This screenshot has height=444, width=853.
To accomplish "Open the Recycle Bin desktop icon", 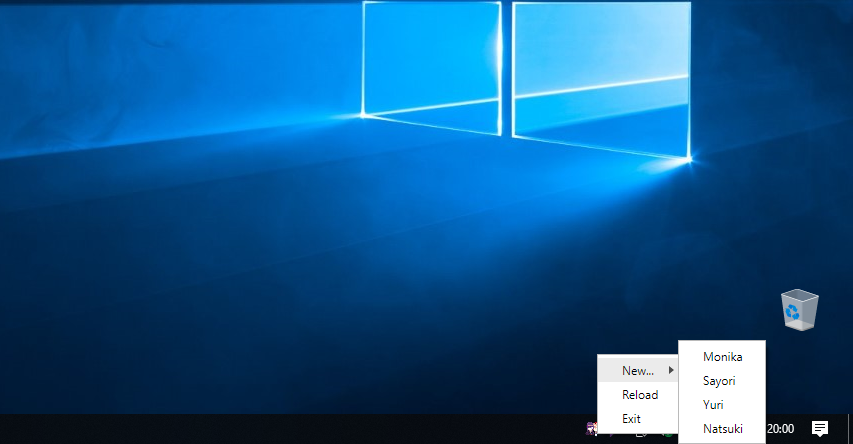I will [799, 310].
